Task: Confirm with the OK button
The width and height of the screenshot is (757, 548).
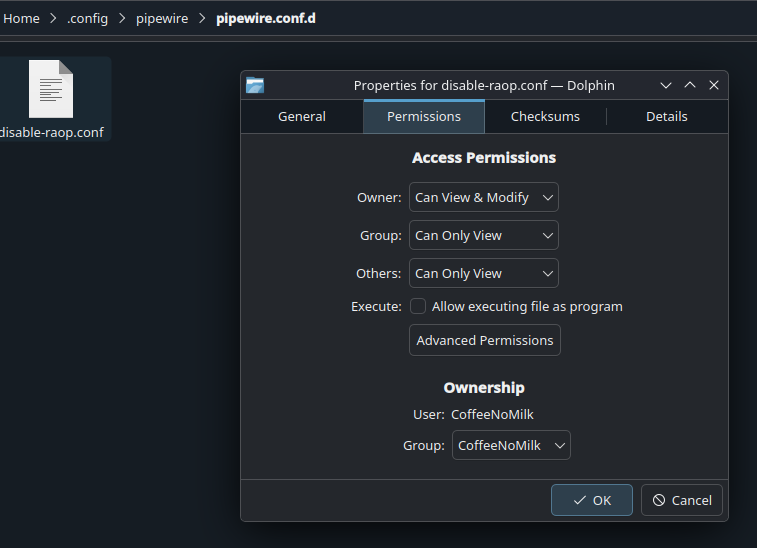Action: pyautogui.click(x=592, y=500)
